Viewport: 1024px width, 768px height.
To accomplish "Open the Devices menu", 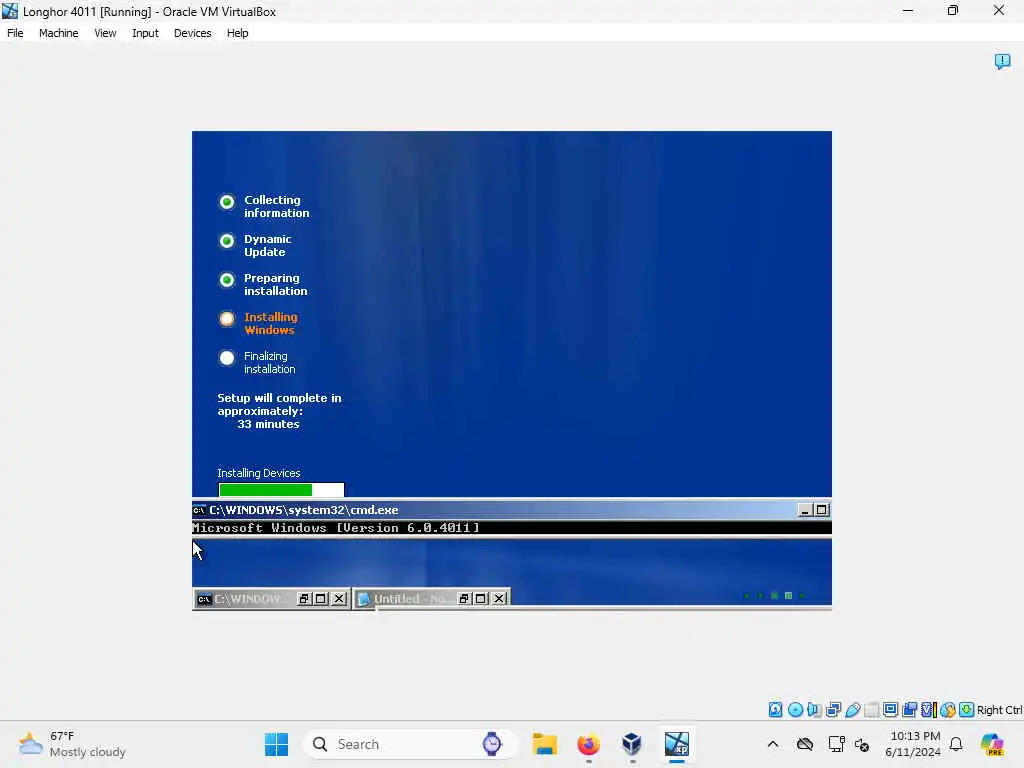I will [x=192, y=33].
